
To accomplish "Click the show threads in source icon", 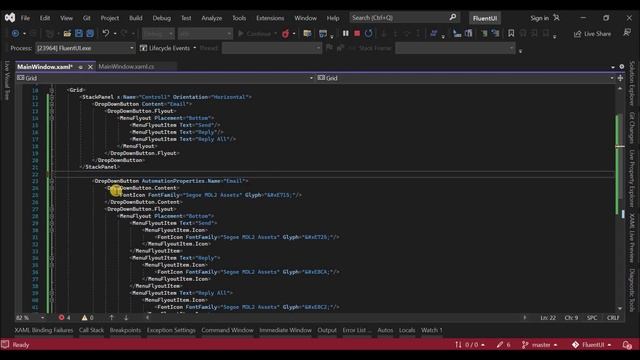I will (433, 33).
